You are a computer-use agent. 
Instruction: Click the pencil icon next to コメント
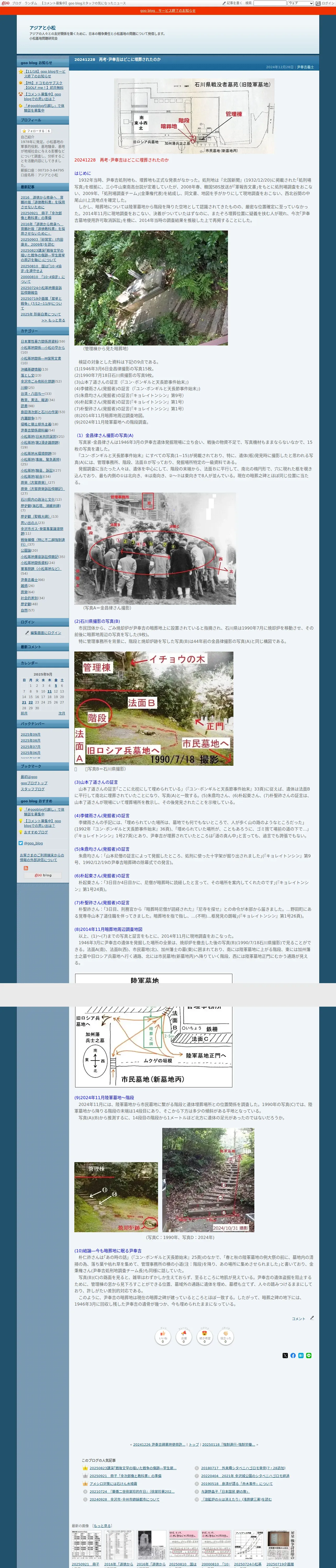(x=312, y=1318)
